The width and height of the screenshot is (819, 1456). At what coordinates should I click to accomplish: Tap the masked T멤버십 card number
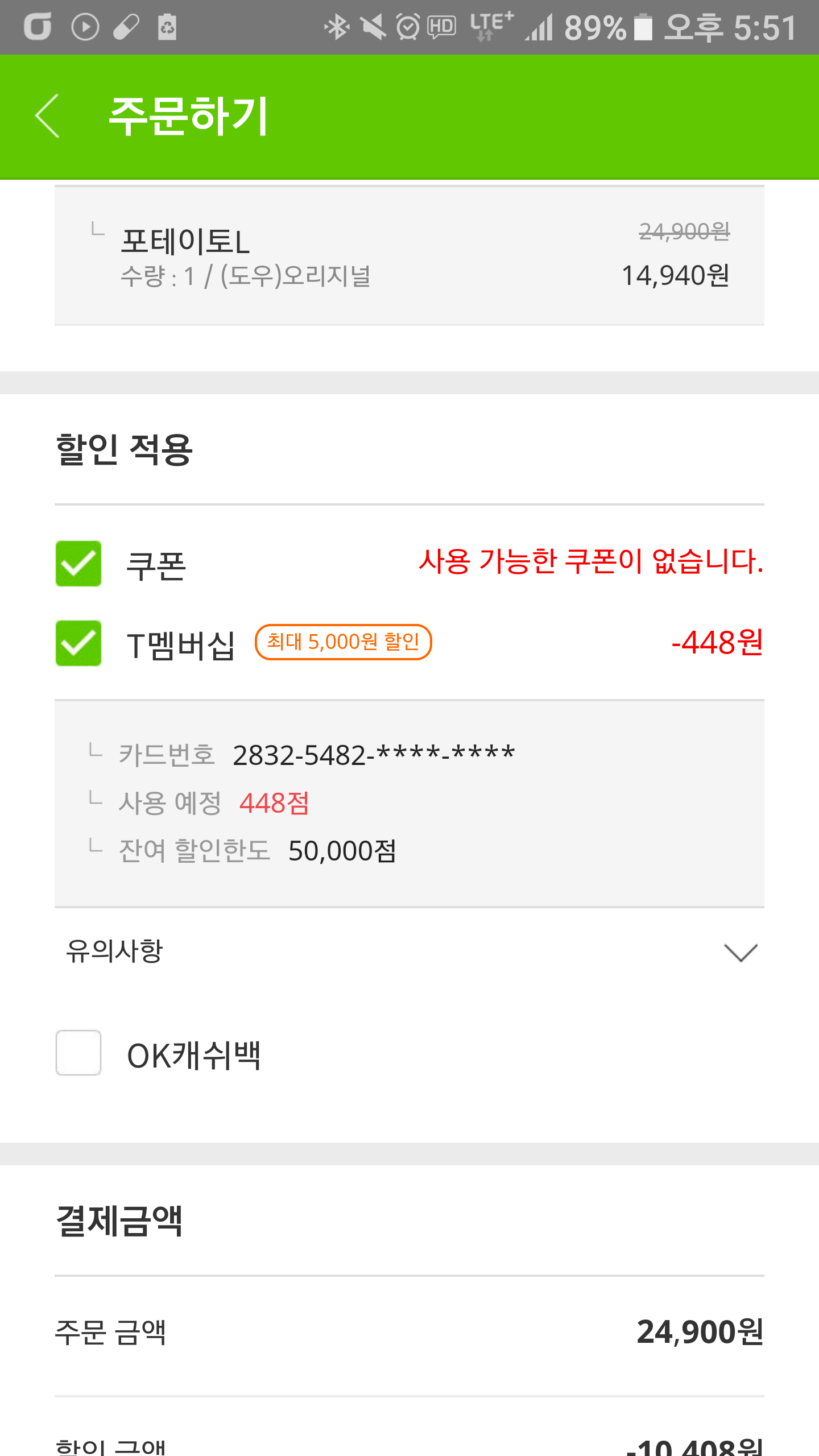pyautogui.click(x=374, y=755)
